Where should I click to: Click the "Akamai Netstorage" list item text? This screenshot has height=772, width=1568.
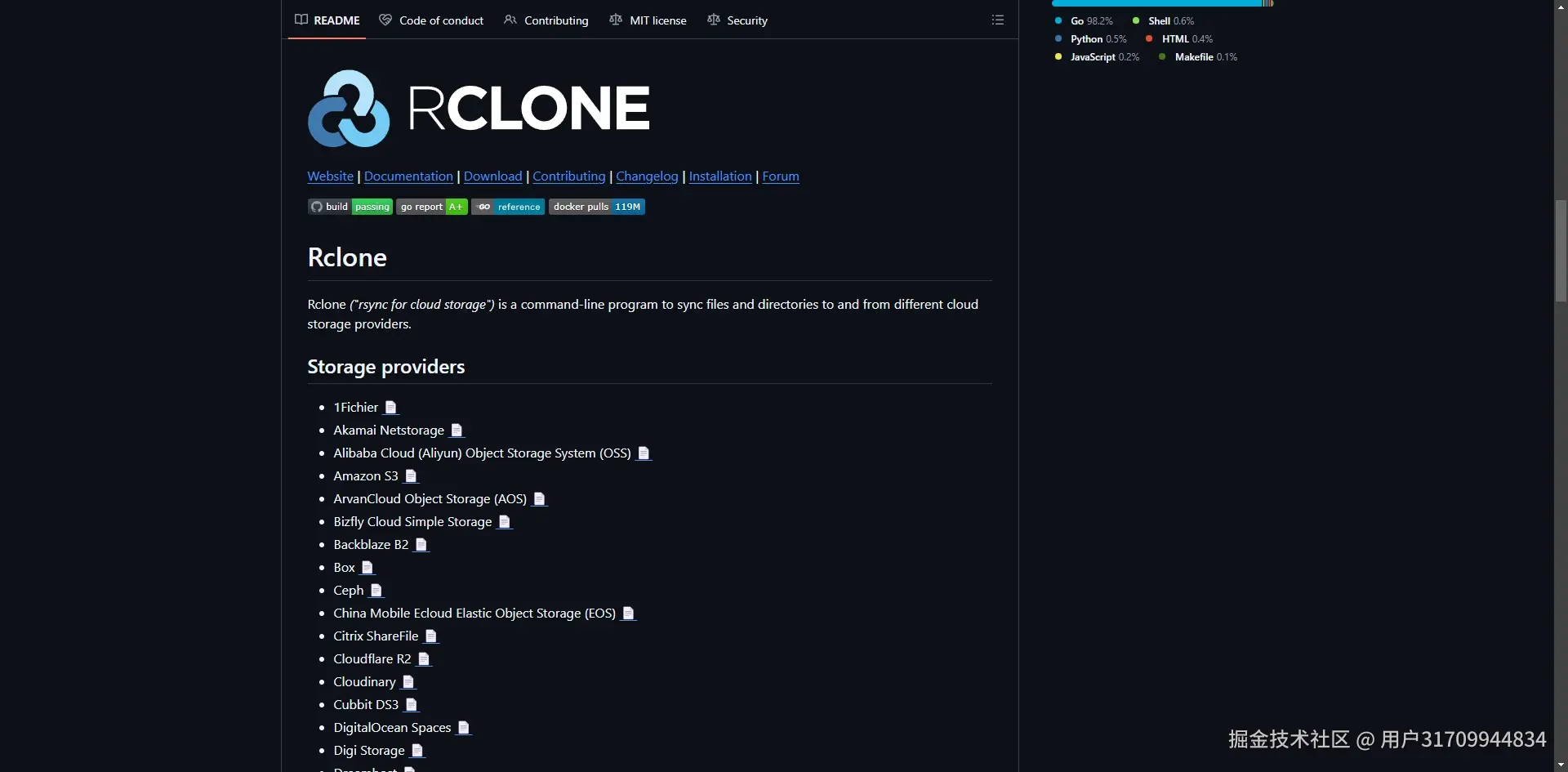click(x=389, y=431)
